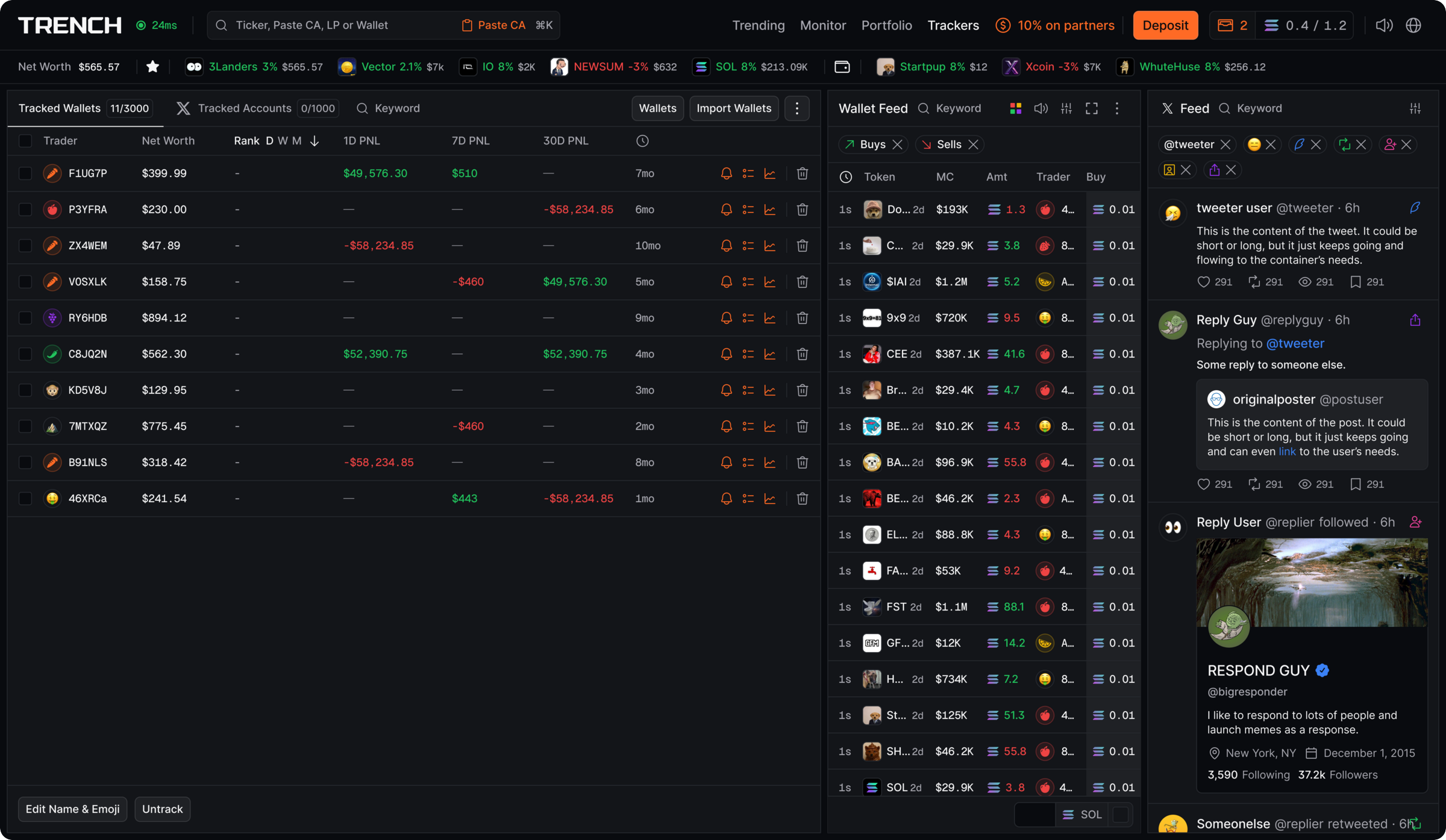Remove the @tweeter filter chip

1225,145
